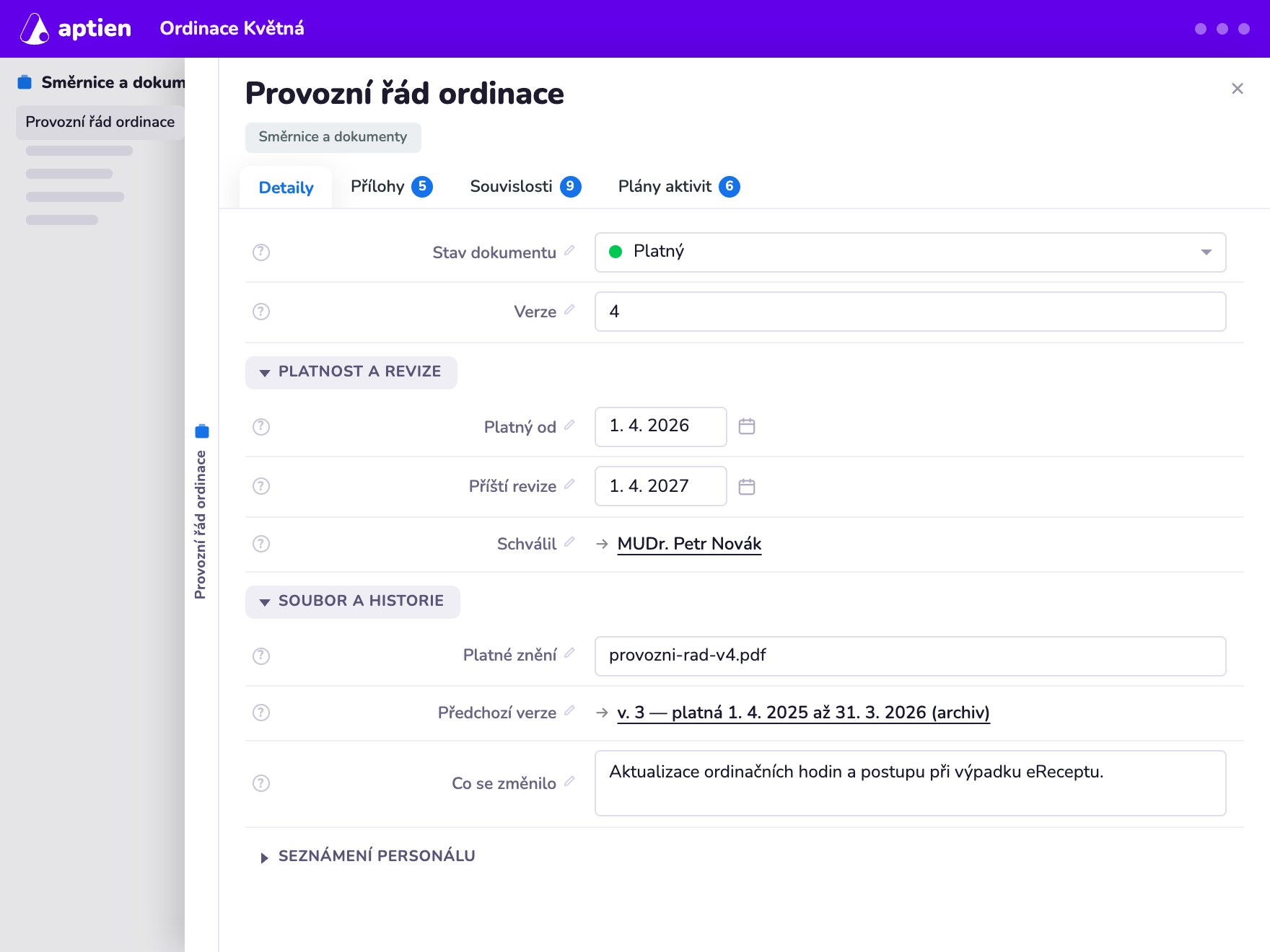Viewport: 1270px width, 952px height.
Task: Click the Platné znění file field
Action: pyautogui.click(x=910, y=656)
